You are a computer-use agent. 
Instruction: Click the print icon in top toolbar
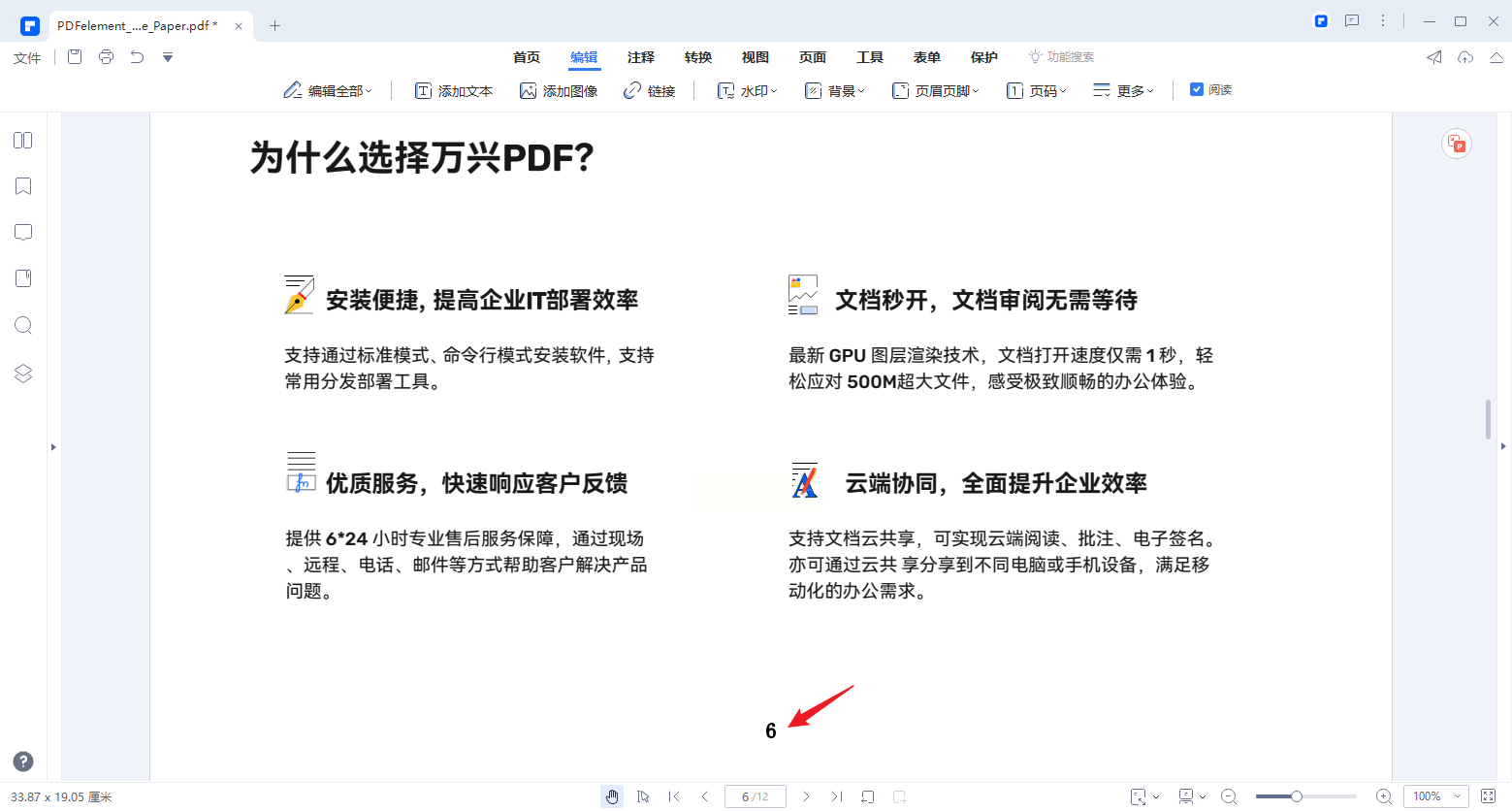tap(106, 57)
